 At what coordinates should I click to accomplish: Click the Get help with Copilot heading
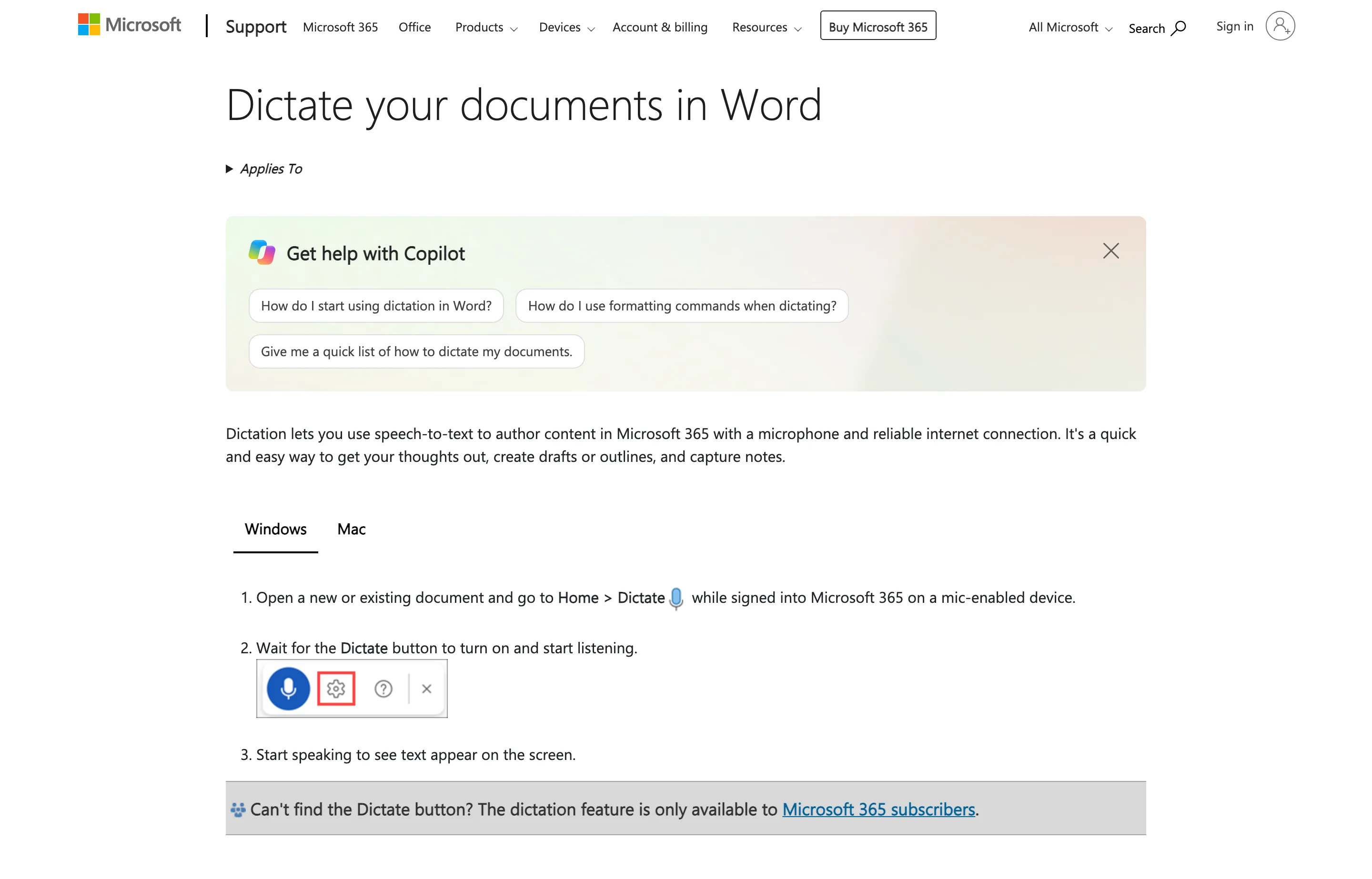[x=376, y=253]
